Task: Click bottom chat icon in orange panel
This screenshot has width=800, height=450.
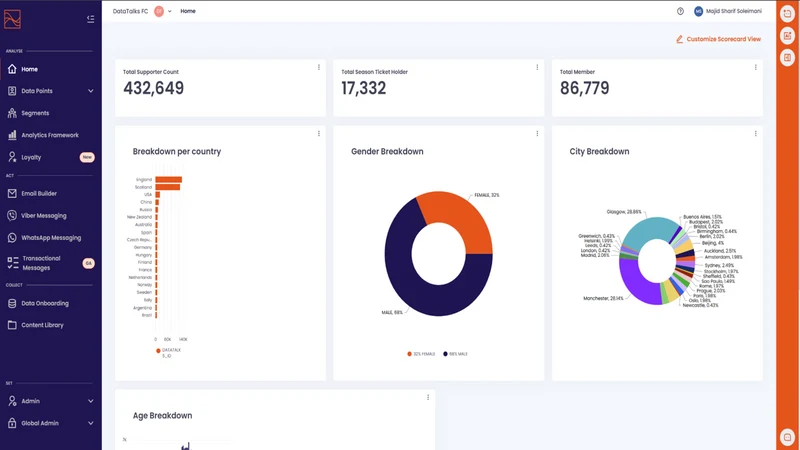Action: [x=787, y=437]
